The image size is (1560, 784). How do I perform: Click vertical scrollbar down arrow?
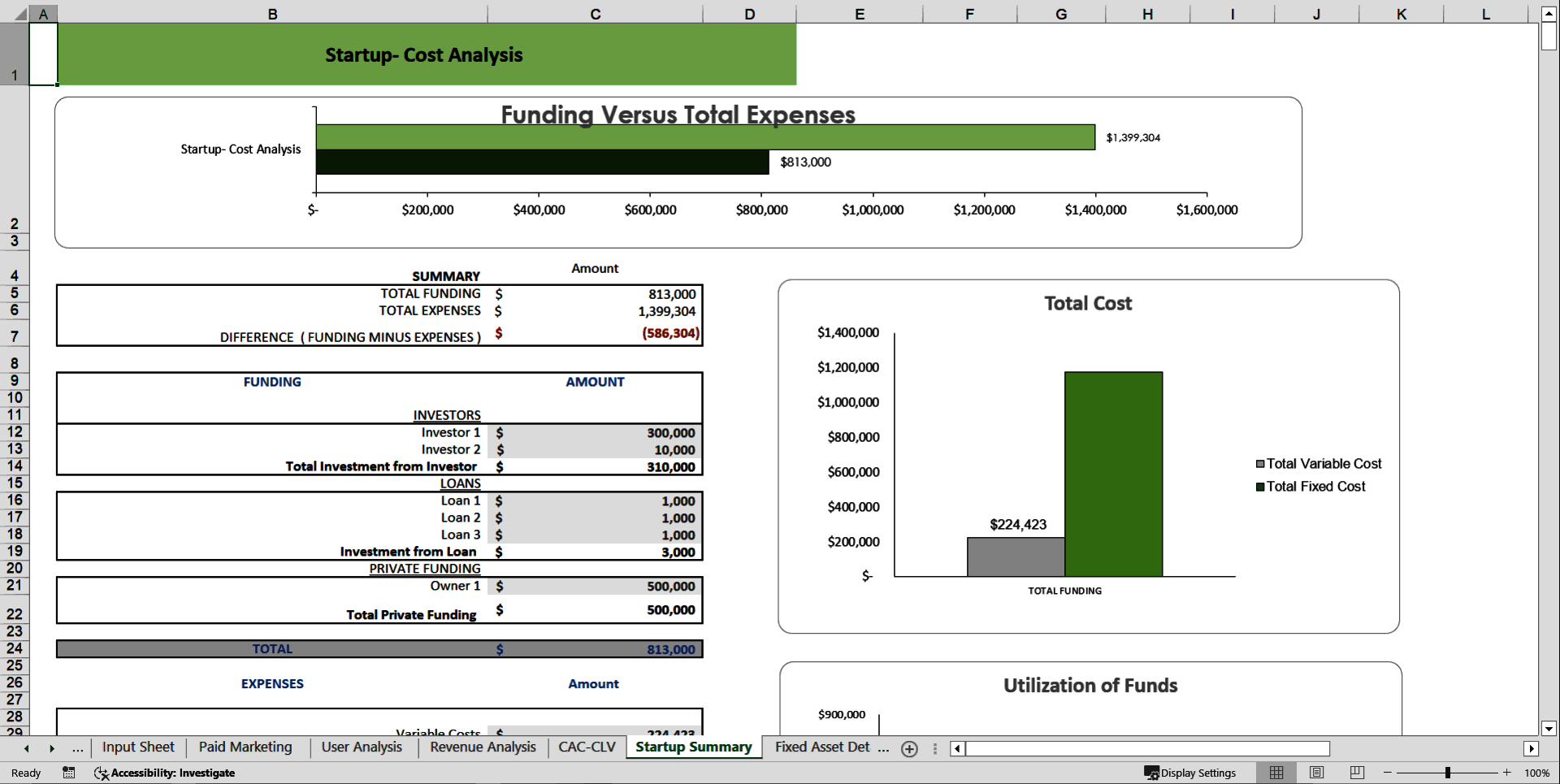1549,729
